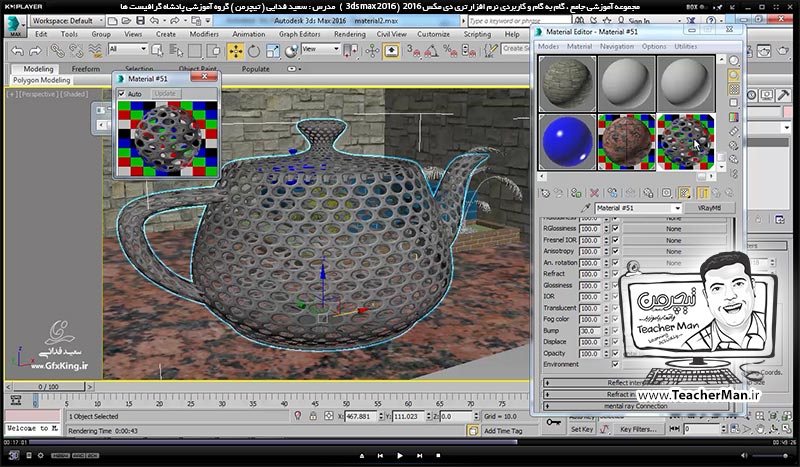Select the blue material sample sphere
This screenshot has width=800, height=467.
coord(567,142)
